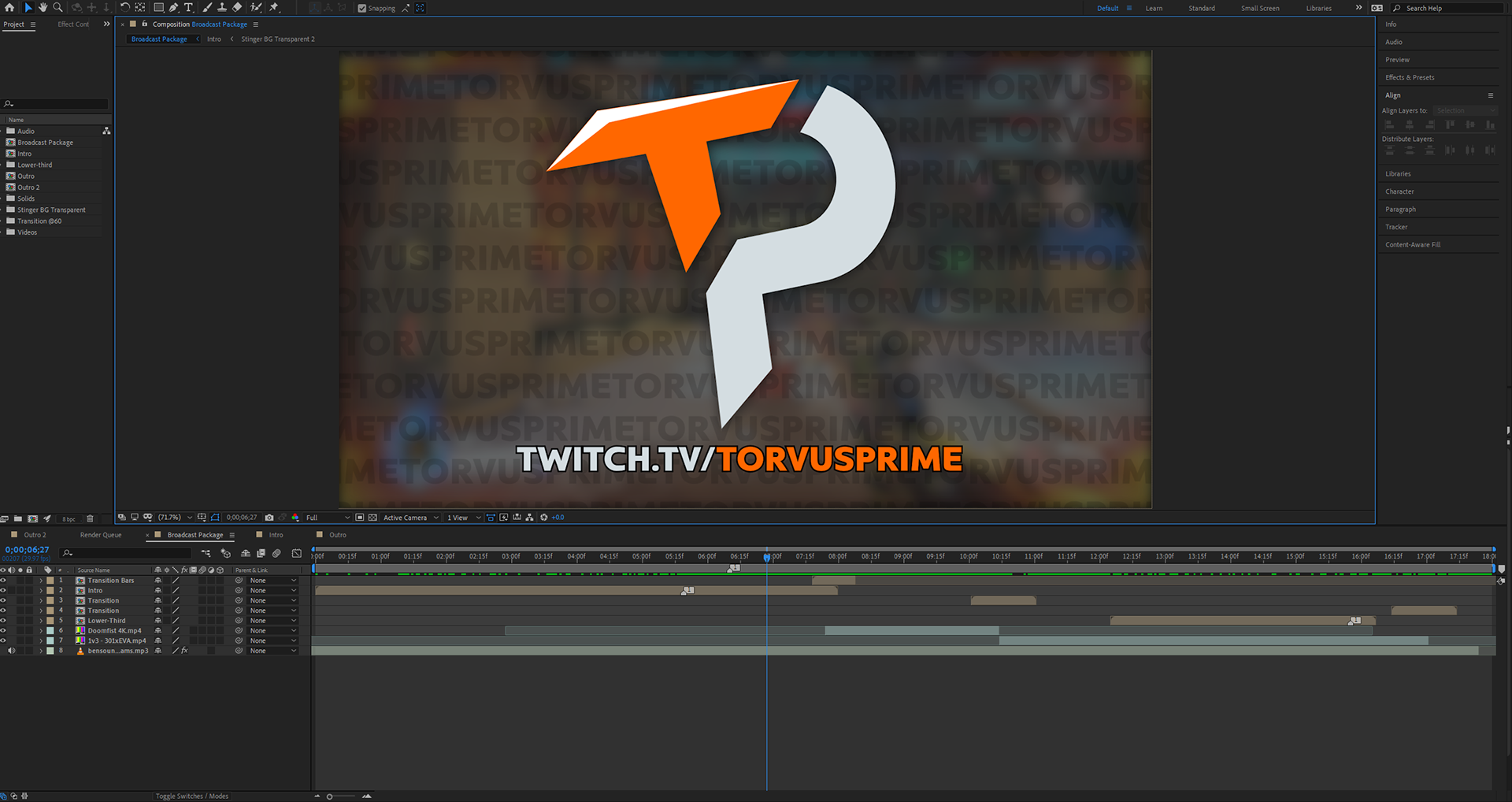
Task: Mute the bensoun...ams.mp3 audio layer
Action: click(12, 651)
